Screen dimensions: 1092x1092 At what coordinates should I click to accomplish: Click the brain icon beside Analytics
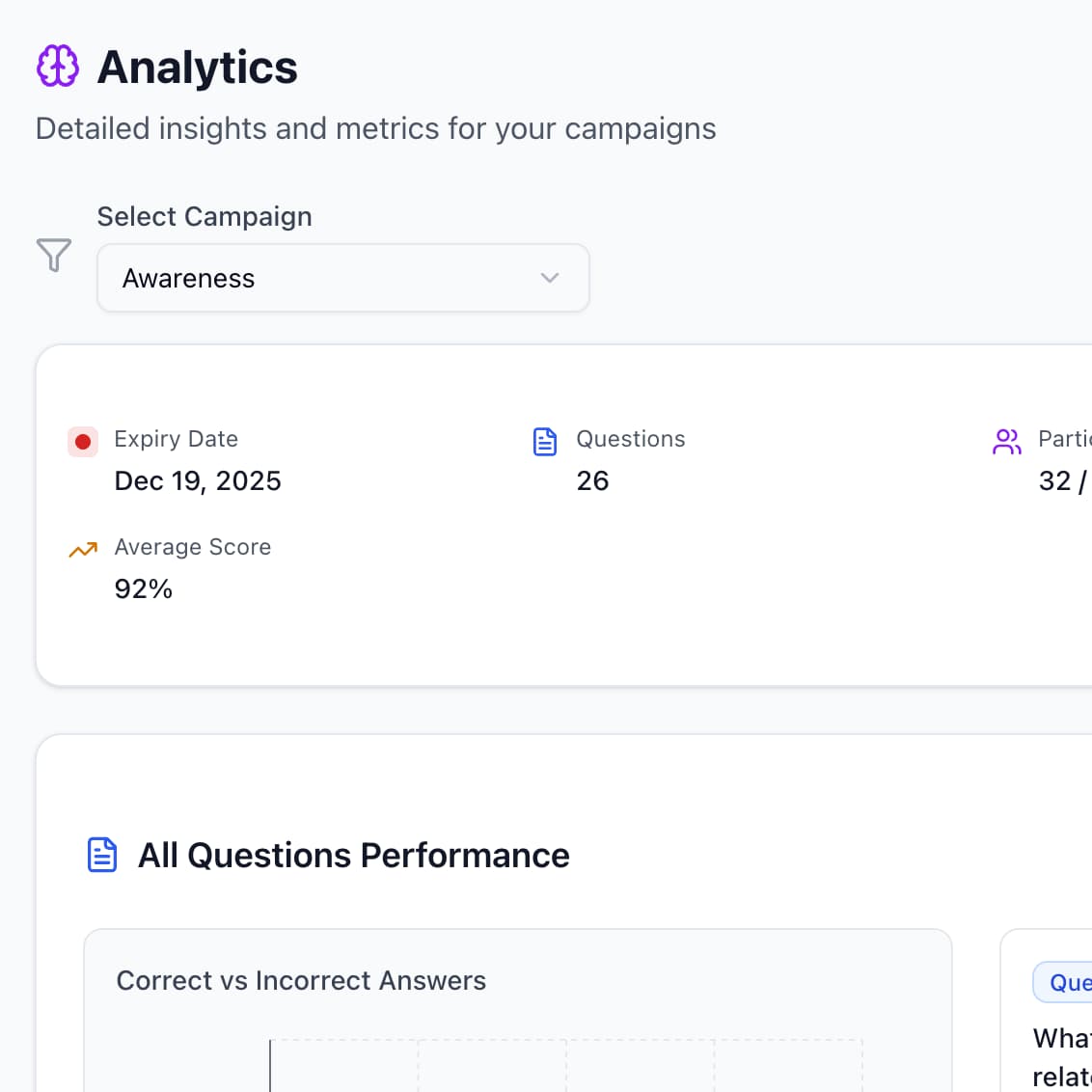pos(58,67)
